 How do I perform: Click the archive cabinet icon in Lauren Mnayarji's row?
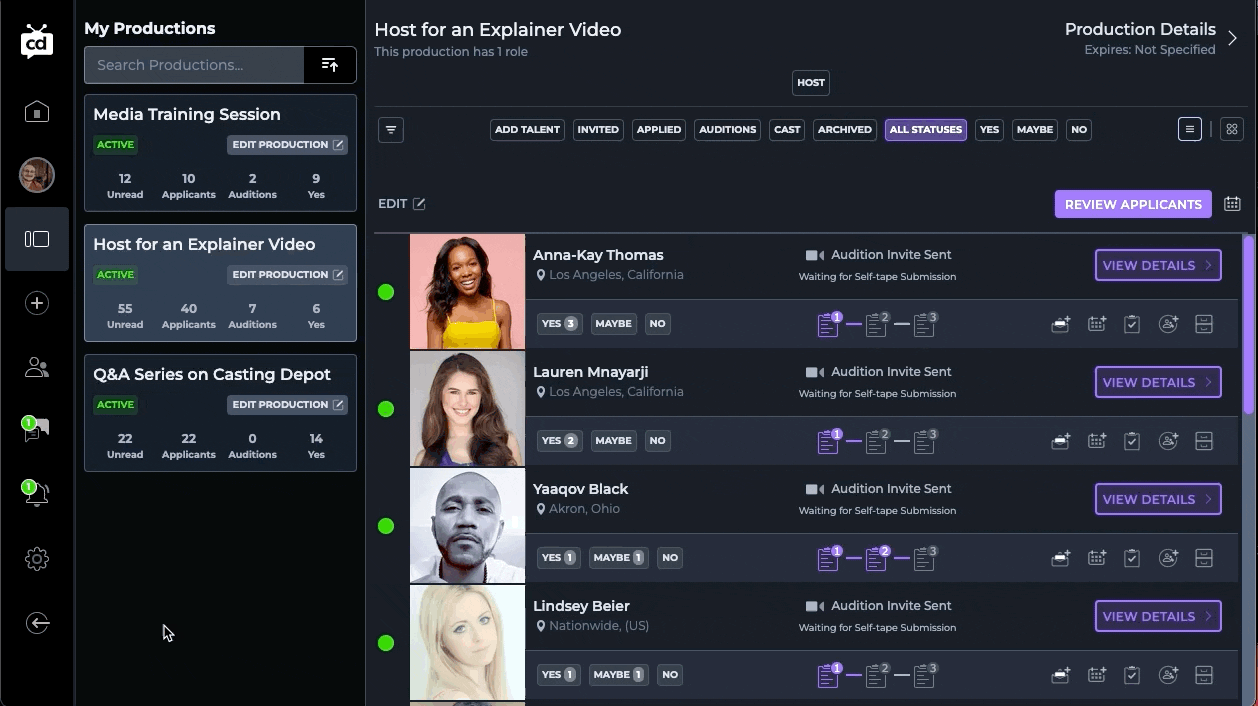pyautogui.click(x=1204, y=441)
